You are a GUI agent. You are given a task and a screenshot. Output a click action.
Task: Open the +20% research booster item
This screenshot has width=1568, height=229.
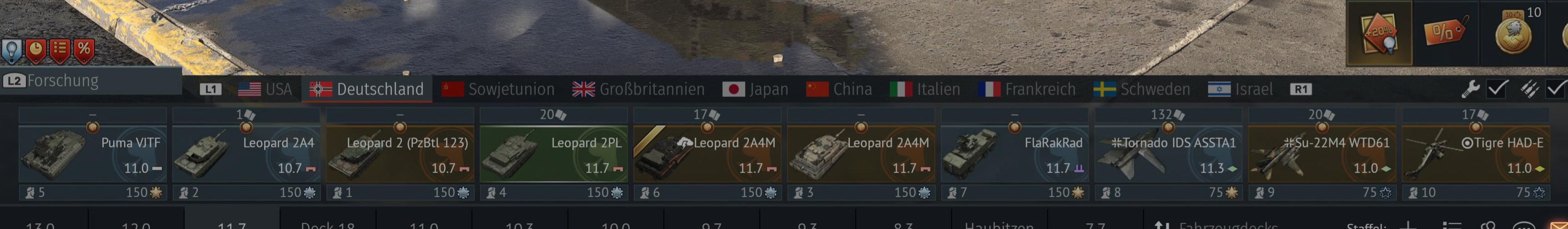click(x=1379, y=33)
